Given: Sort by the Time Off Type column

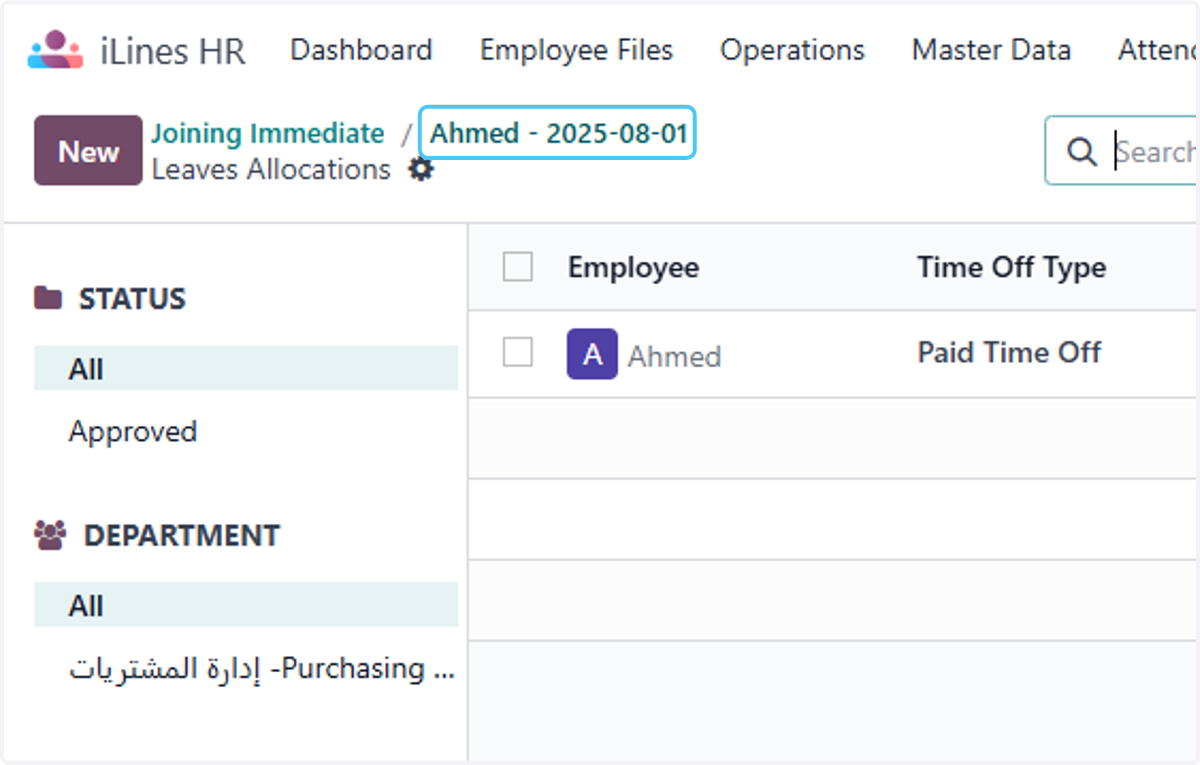Looking at the screenshot, I should pyautogui.click(x=1011, y=267).
